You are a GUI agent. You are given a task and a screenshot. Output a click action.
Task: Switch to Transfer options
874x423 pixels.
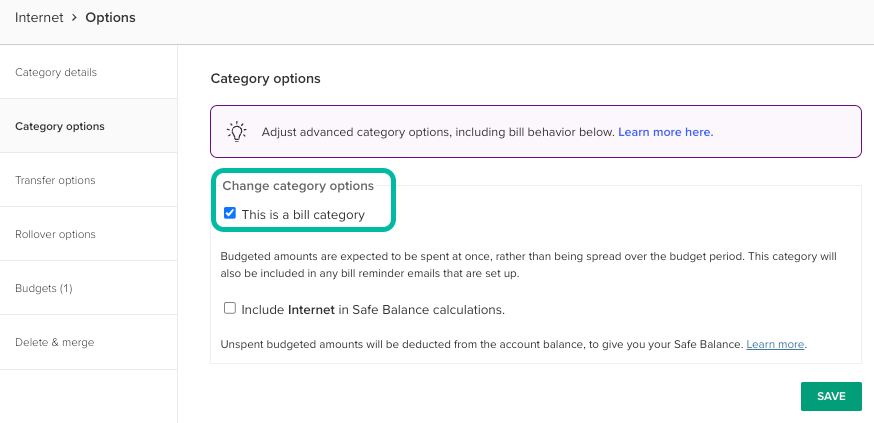point(56,180)
